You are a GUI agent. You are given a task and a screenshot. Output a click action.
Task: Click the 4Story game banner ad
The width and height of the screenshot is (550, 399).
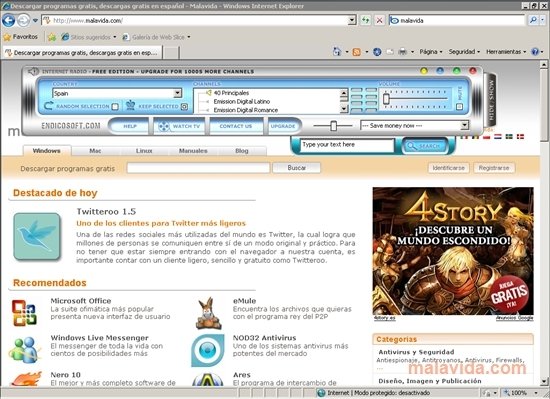tap(453, 251)
